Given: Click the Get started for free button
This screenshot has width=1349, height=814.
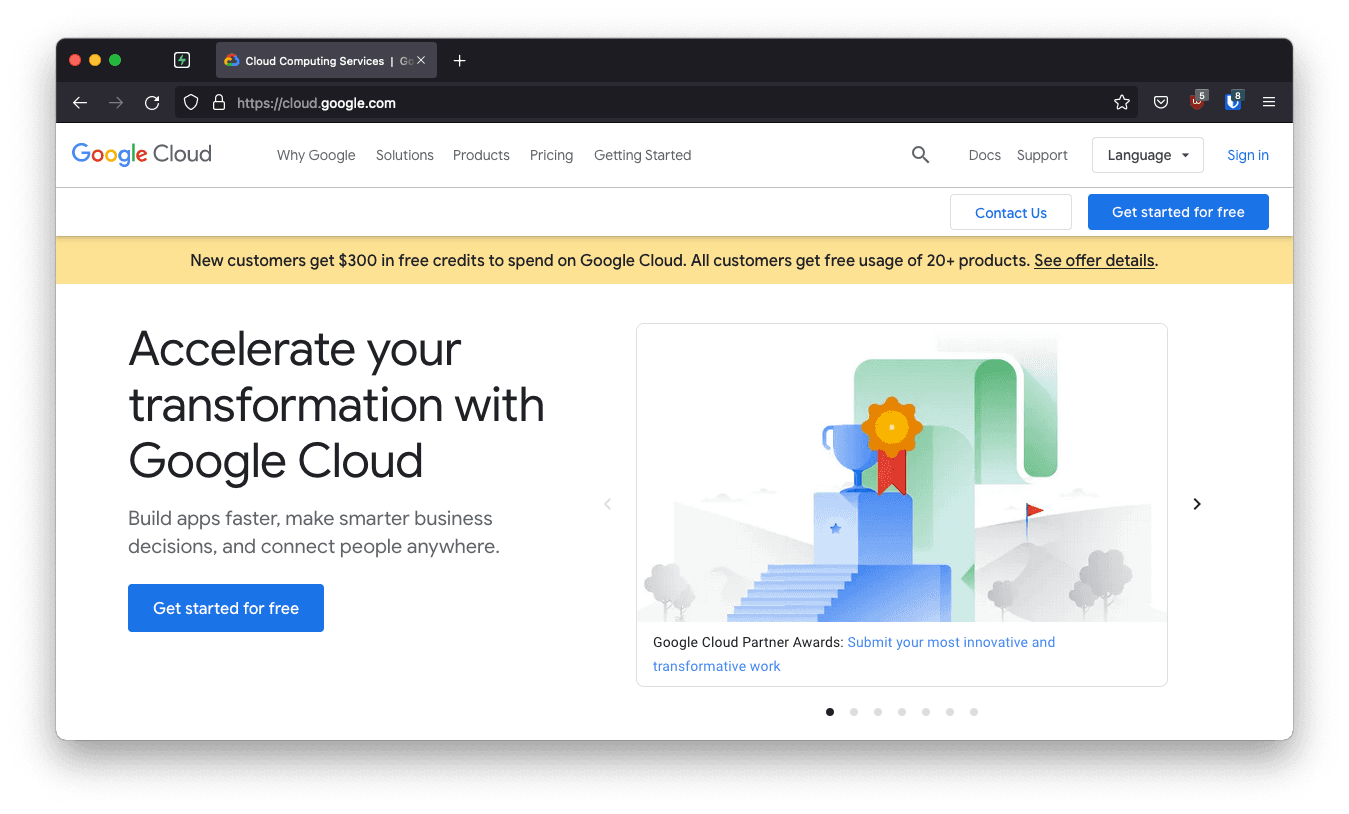Looking at the screenshot, I should (x=225, y=607).
